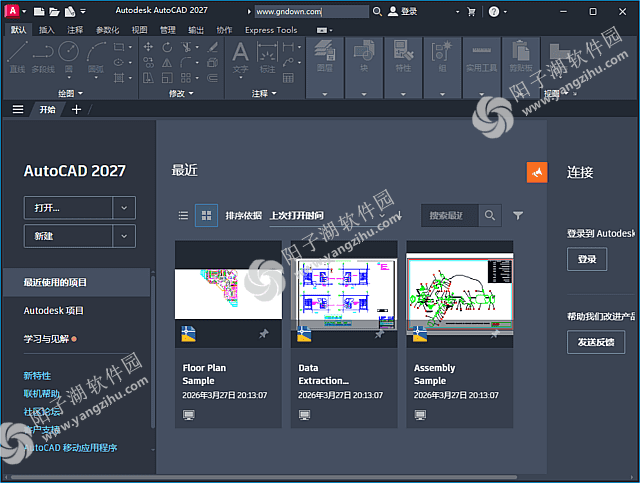
Task: Switch to the Manage (管理) ribbon tab
Action: coord(168,30)
